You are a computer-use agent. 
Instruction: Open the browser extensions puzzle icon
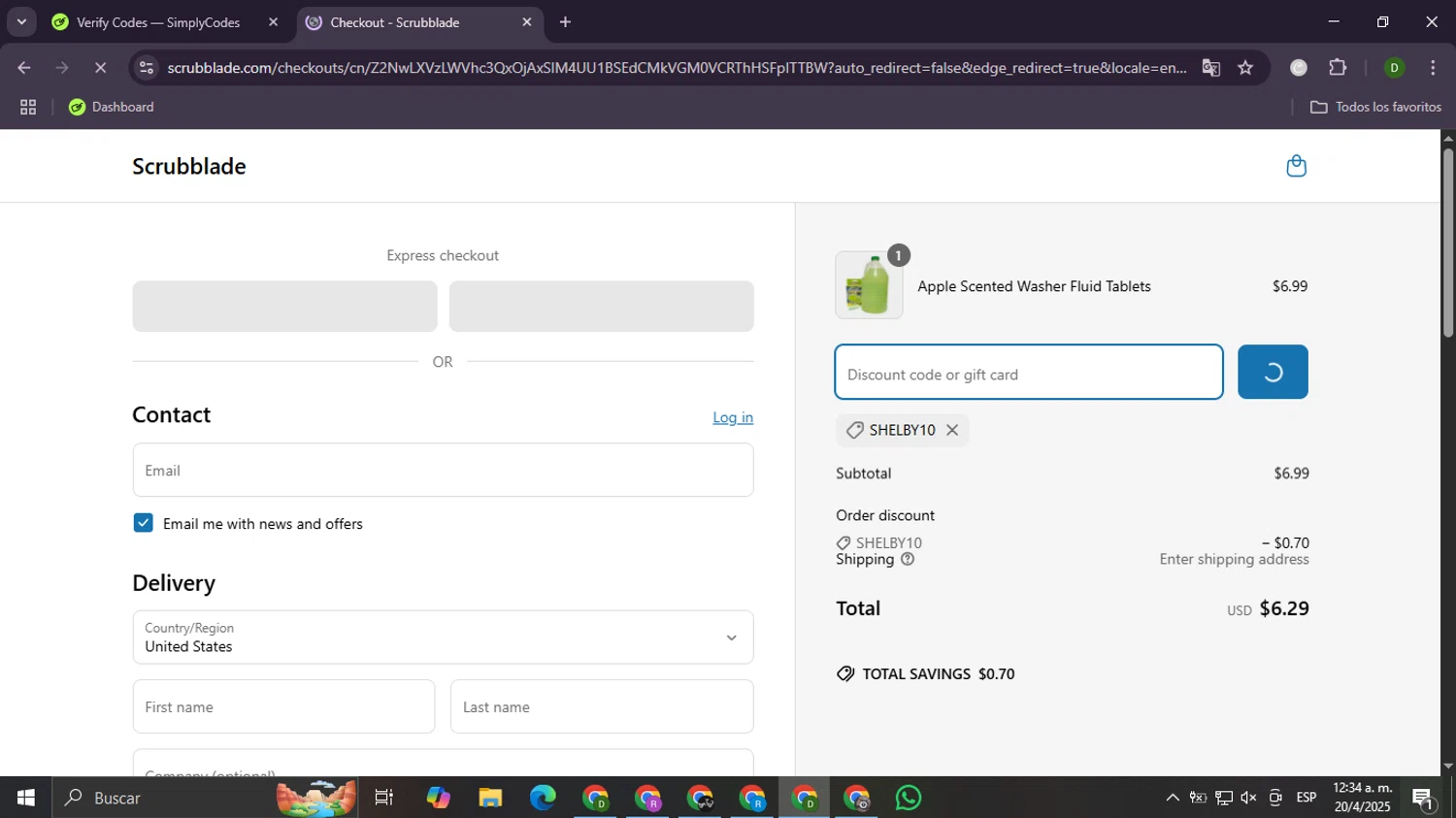[x=1338, y=68]
